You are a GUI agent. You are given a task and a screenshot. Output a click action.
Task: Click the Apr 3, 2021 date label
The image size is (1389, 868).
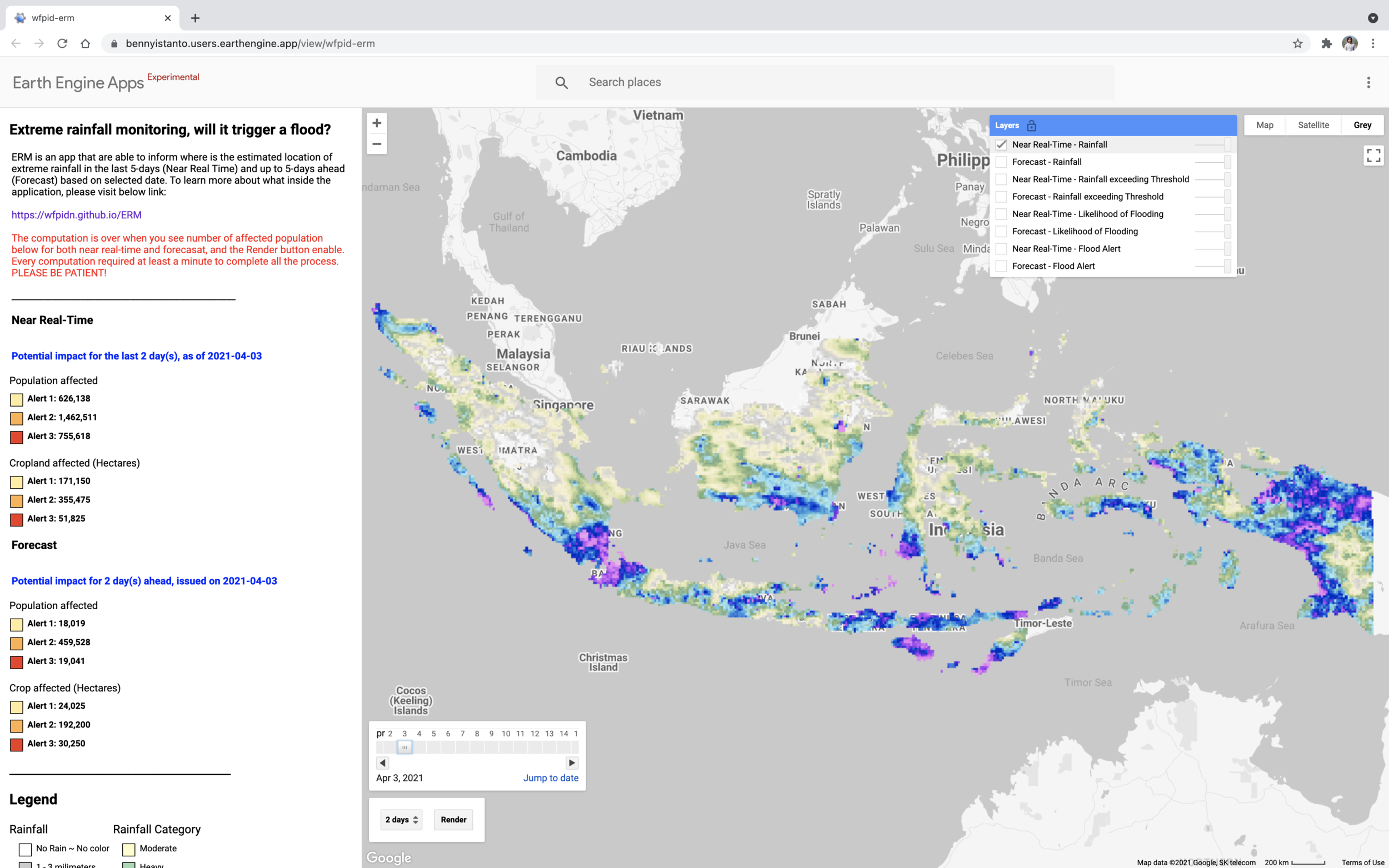coord(399,779)
